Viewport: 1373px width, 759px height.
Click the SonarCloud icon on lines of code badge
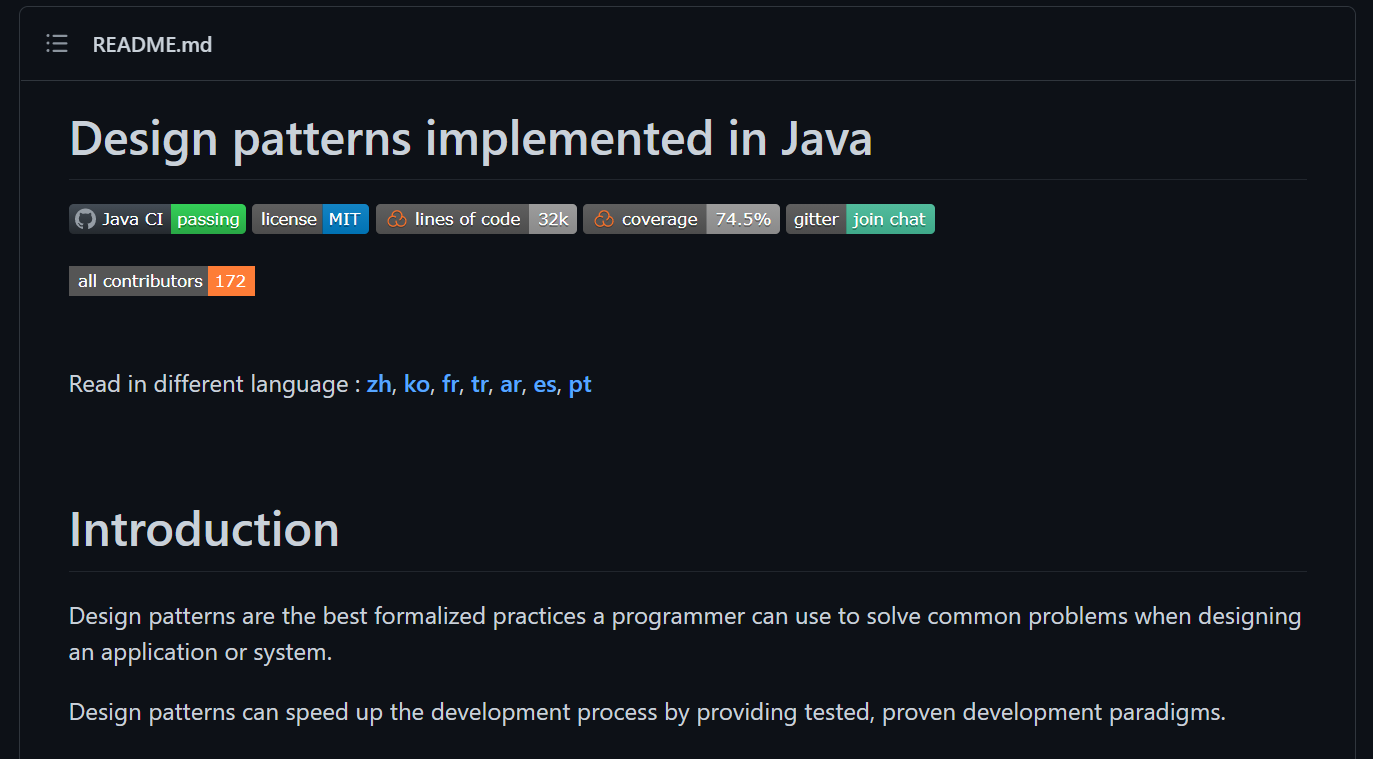[x=397, y=219]
